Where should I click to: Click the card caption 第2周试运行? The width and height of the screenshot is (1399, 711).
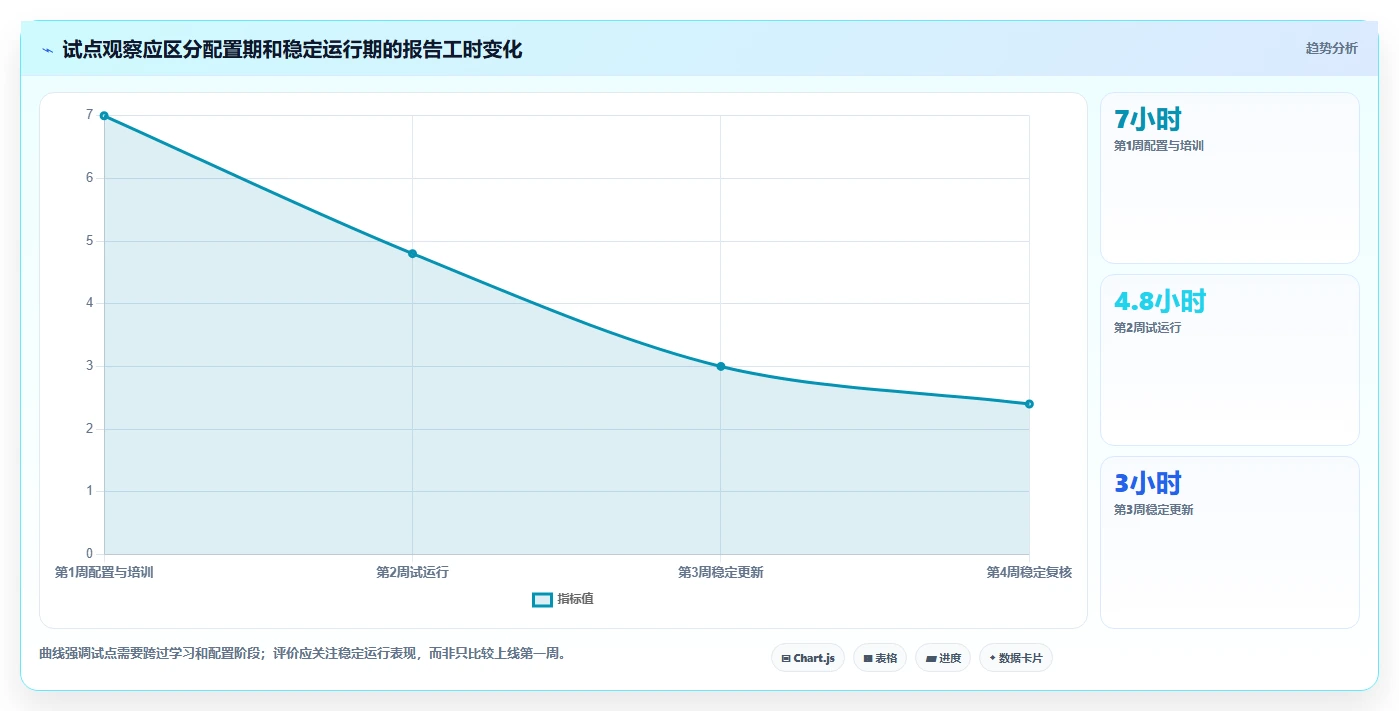(1147, 328)
